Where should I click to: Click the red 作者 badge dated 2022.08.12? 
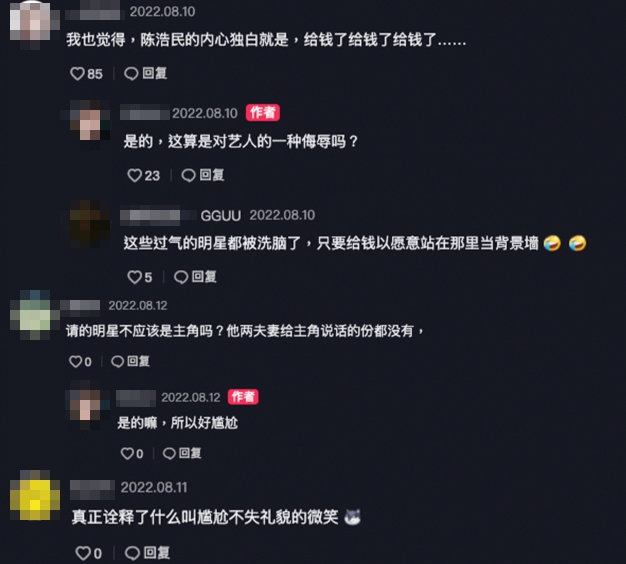click(243, 397)
